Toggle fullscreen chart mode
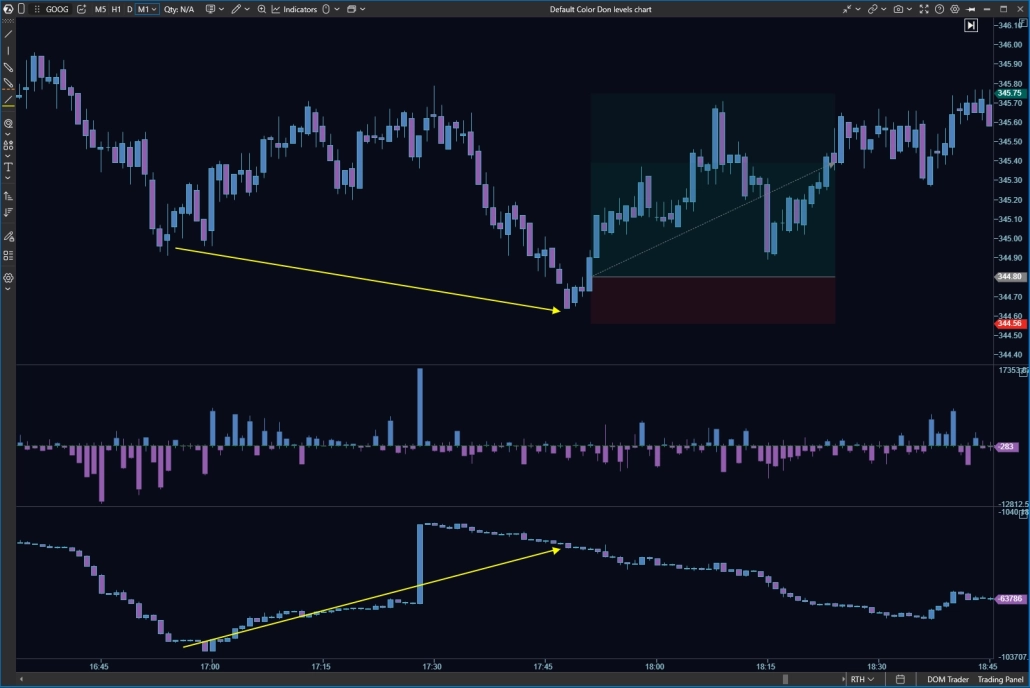1030x688 pixels. tap(924, 9)
